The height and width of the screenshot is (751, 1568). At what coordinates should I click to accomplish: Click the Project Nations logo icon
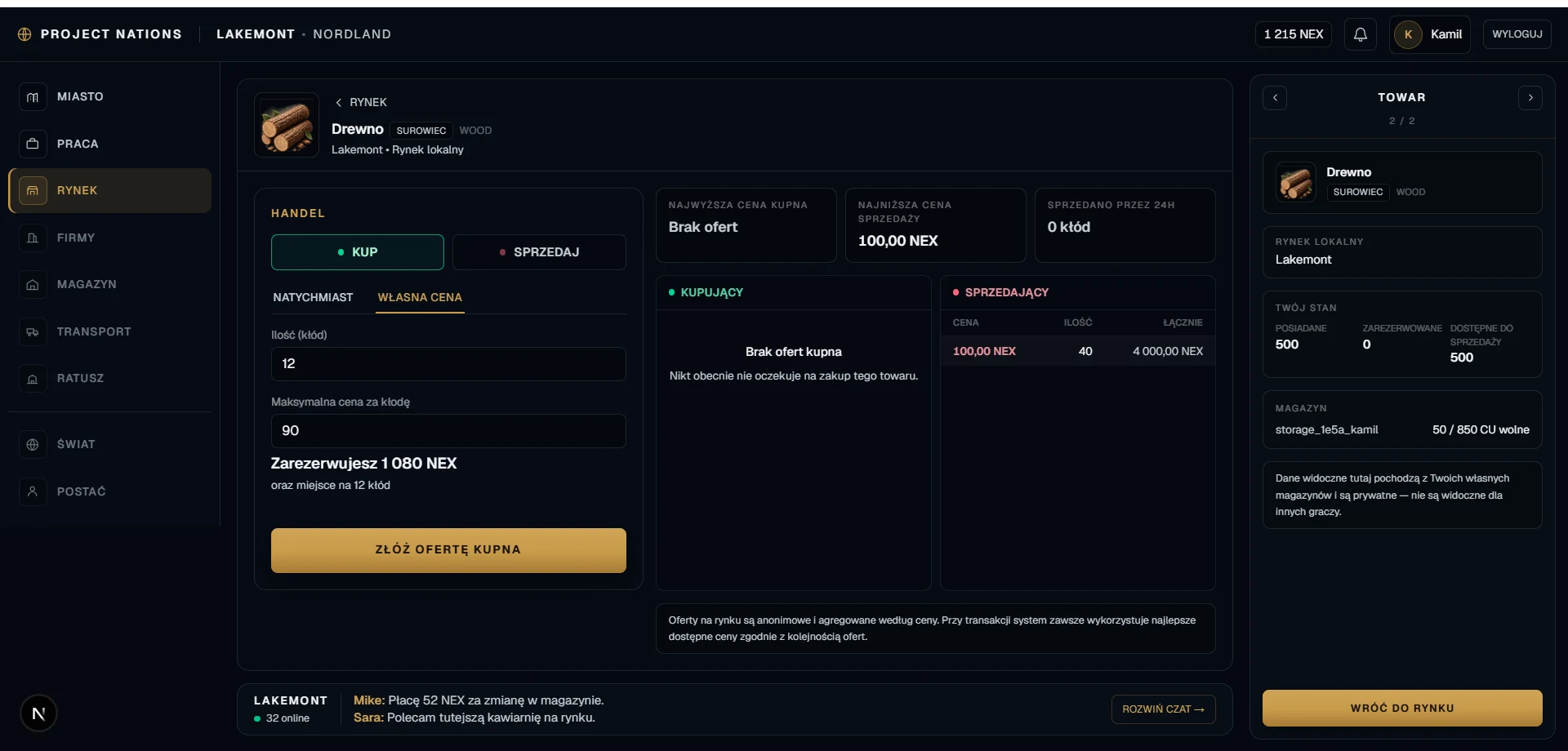(24, 34)
